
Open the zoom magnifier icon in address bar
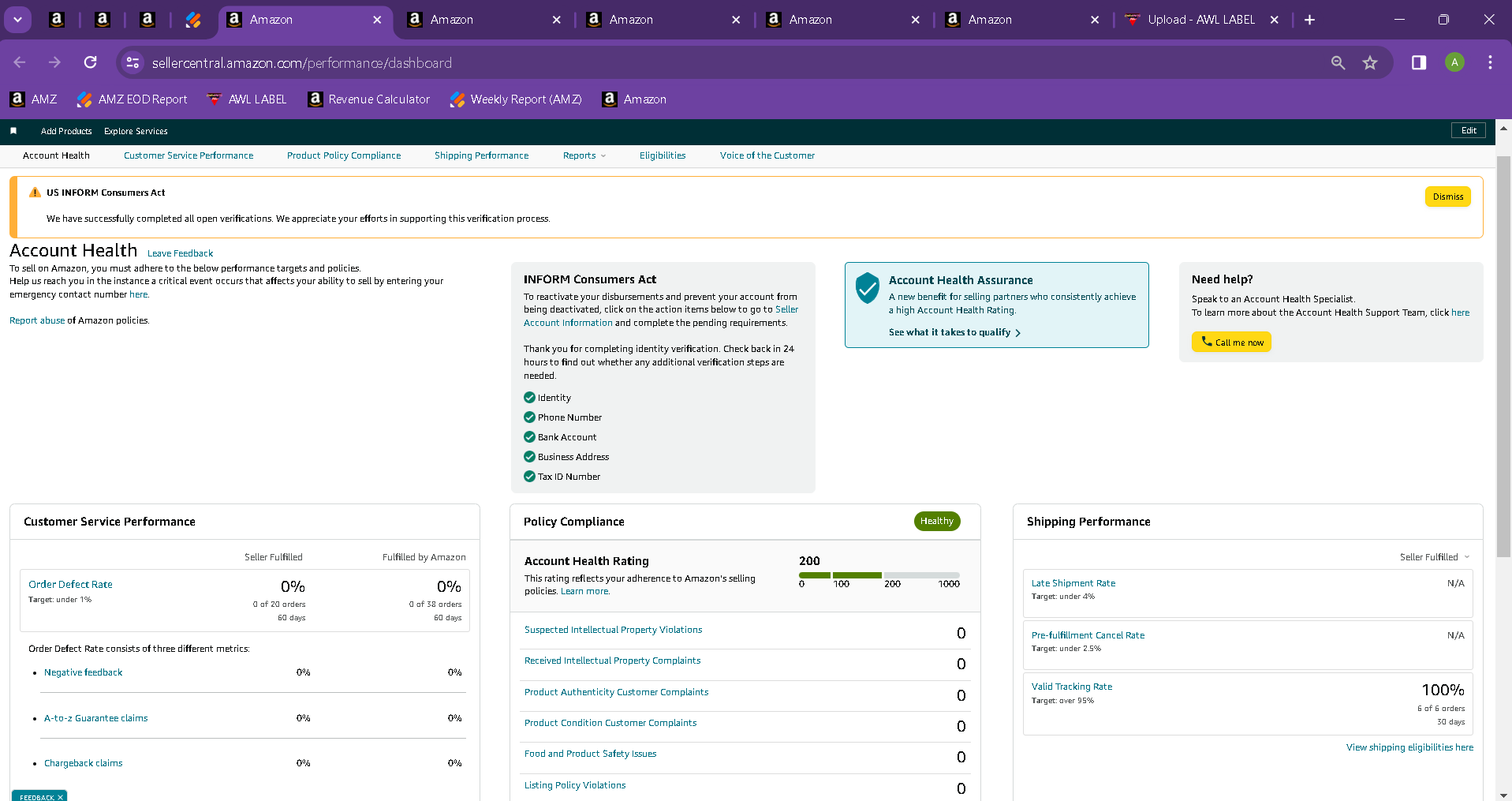[1338, 62]
